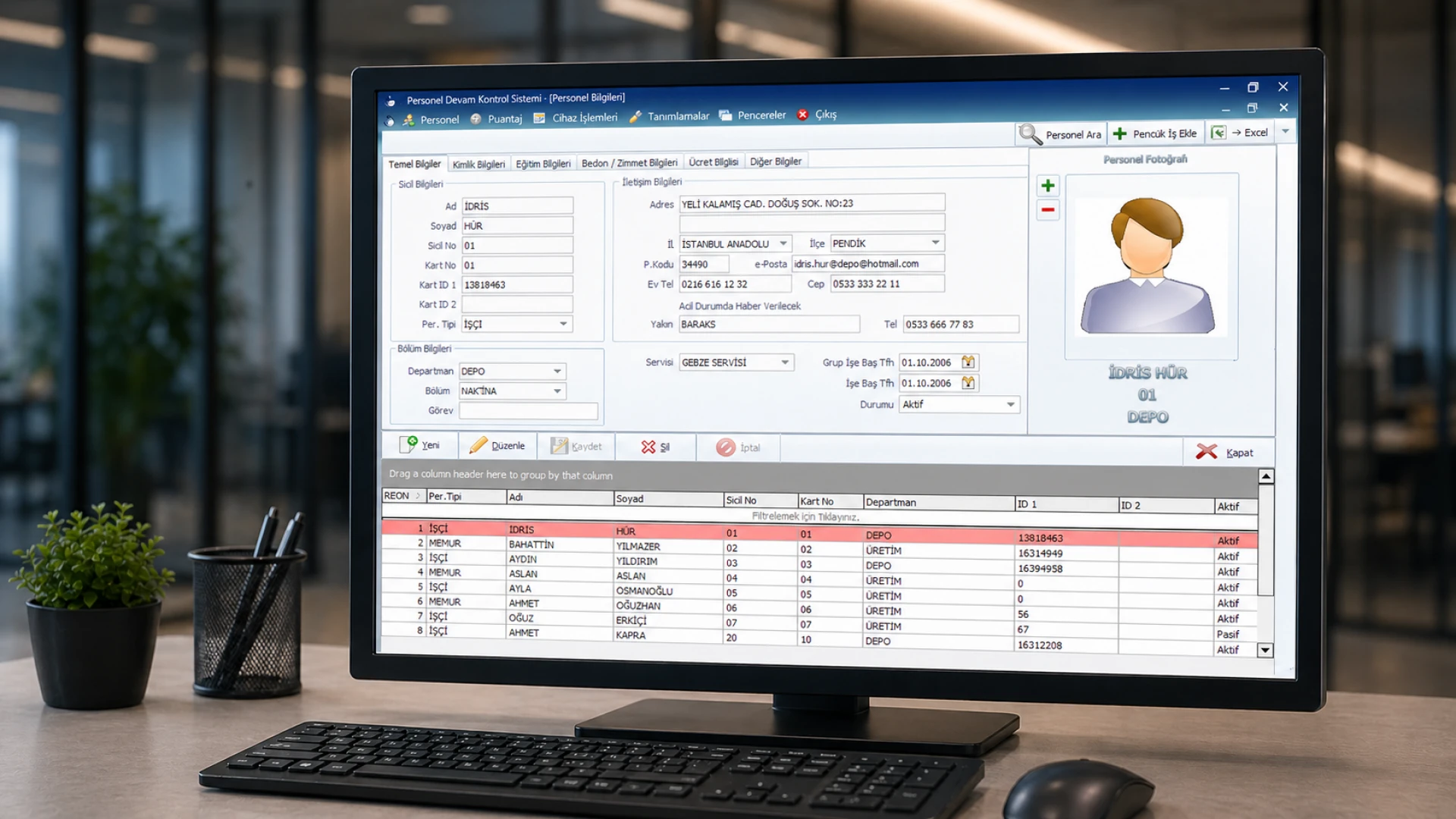
Task: Open the Bölüm dropdown showing NAKTİNA
Action: 557,391
